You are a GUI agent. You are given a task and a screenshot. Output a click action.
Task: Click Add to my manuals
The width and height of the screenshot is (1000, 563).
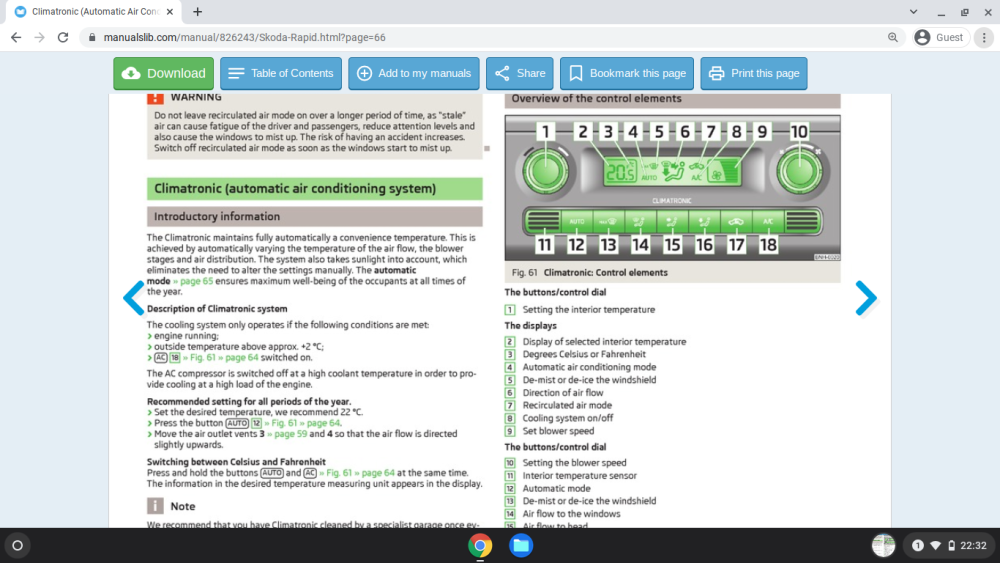413,73
